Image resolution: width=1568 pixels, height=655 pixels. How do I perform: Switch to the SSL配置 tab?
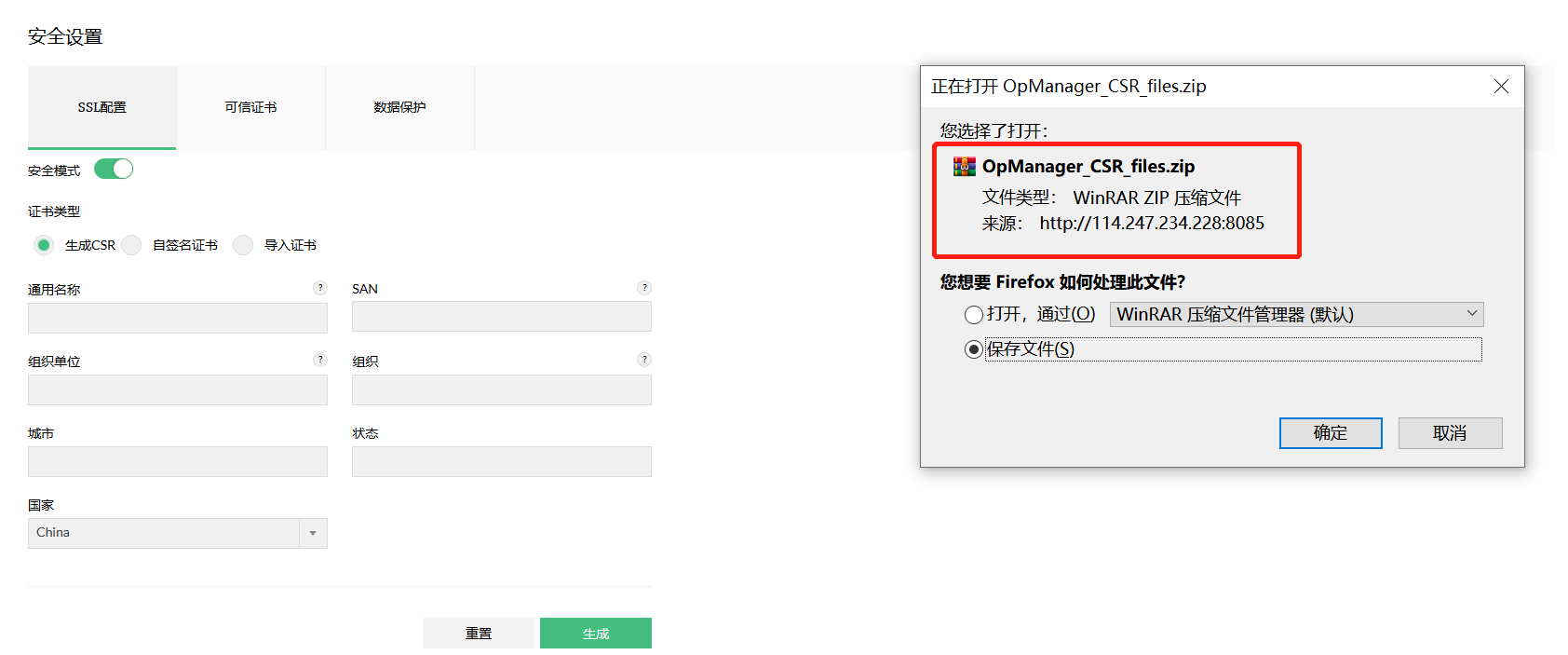coord(102,107)
